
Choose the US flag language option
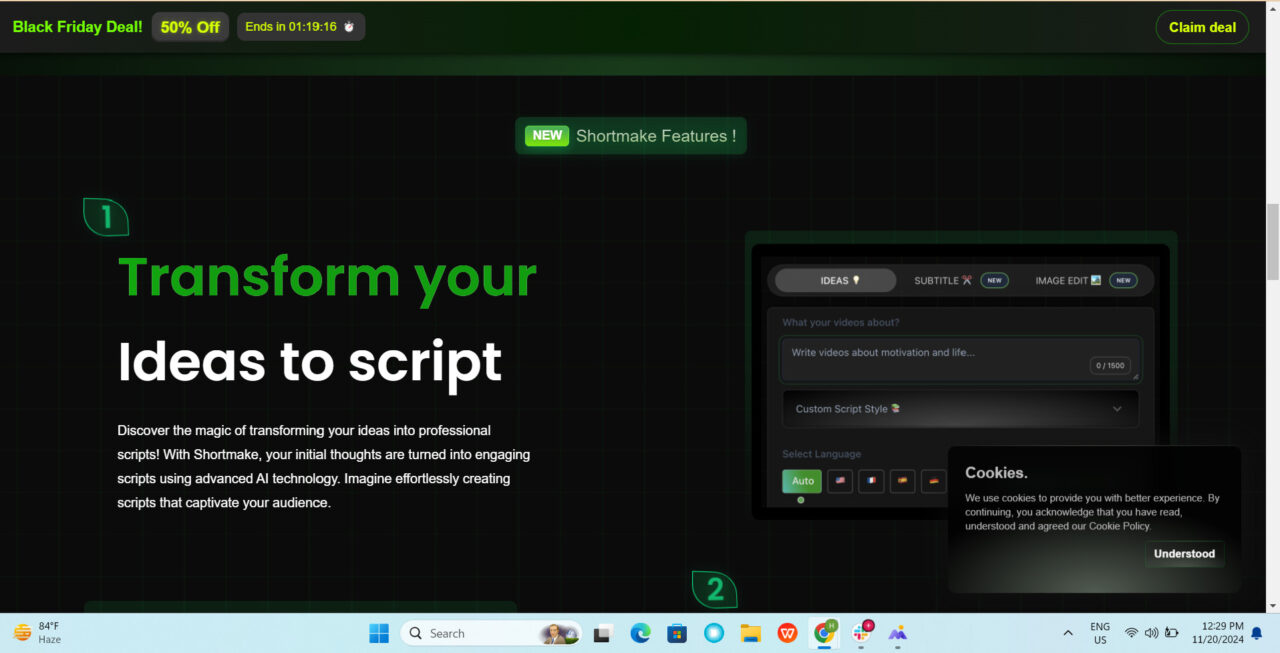840,481
